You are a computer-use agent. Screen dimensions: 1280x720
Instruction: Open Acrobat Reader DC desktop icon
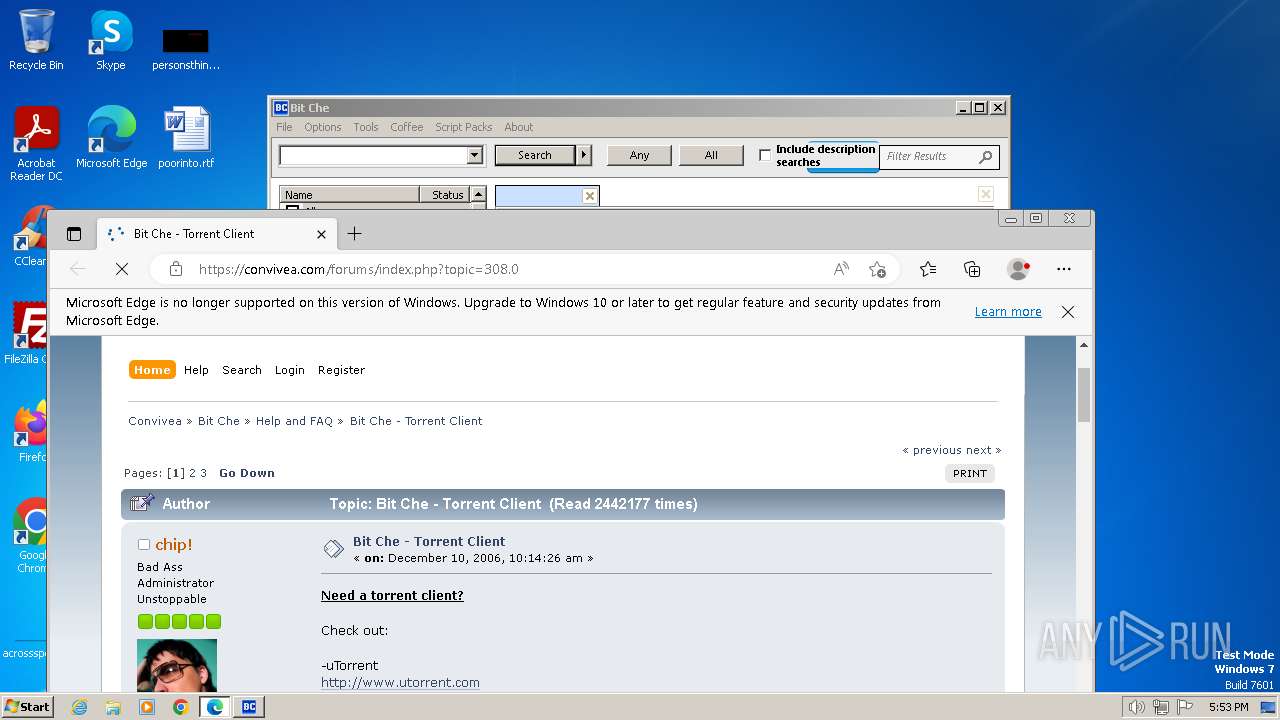36,145
